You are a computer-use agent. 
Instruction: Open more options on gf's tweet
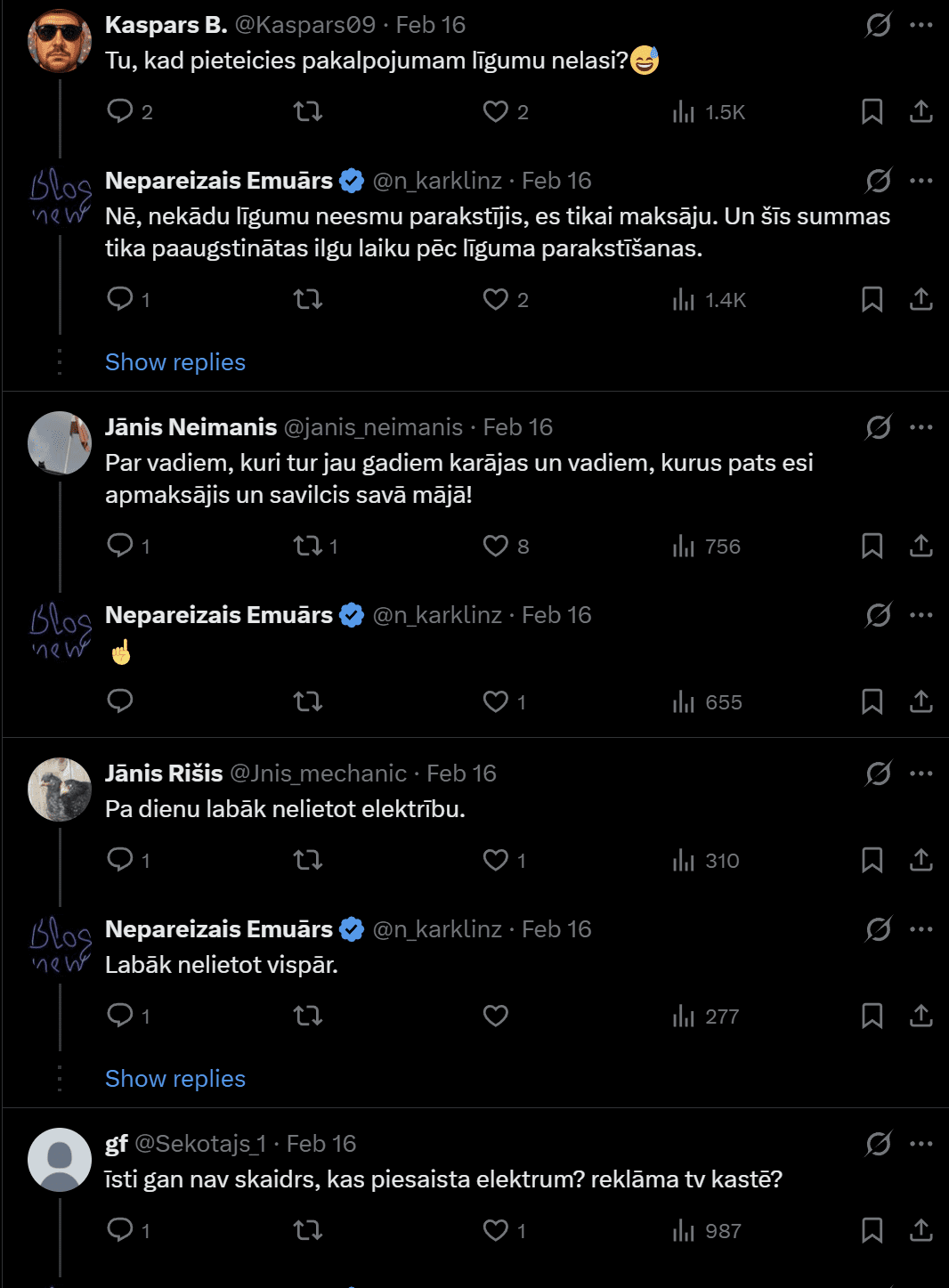tap(921, 1144)
